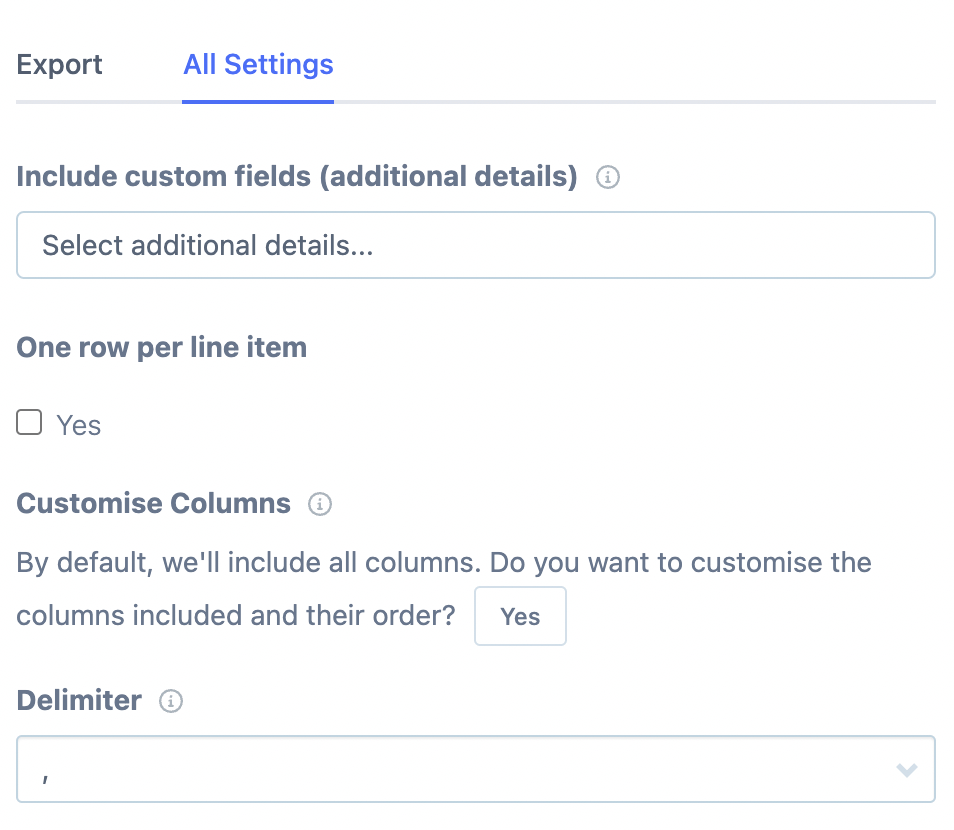This screenshot has height=830, width=954.
Task: Select the All Settings tab
Action: [x=258, y=65]
